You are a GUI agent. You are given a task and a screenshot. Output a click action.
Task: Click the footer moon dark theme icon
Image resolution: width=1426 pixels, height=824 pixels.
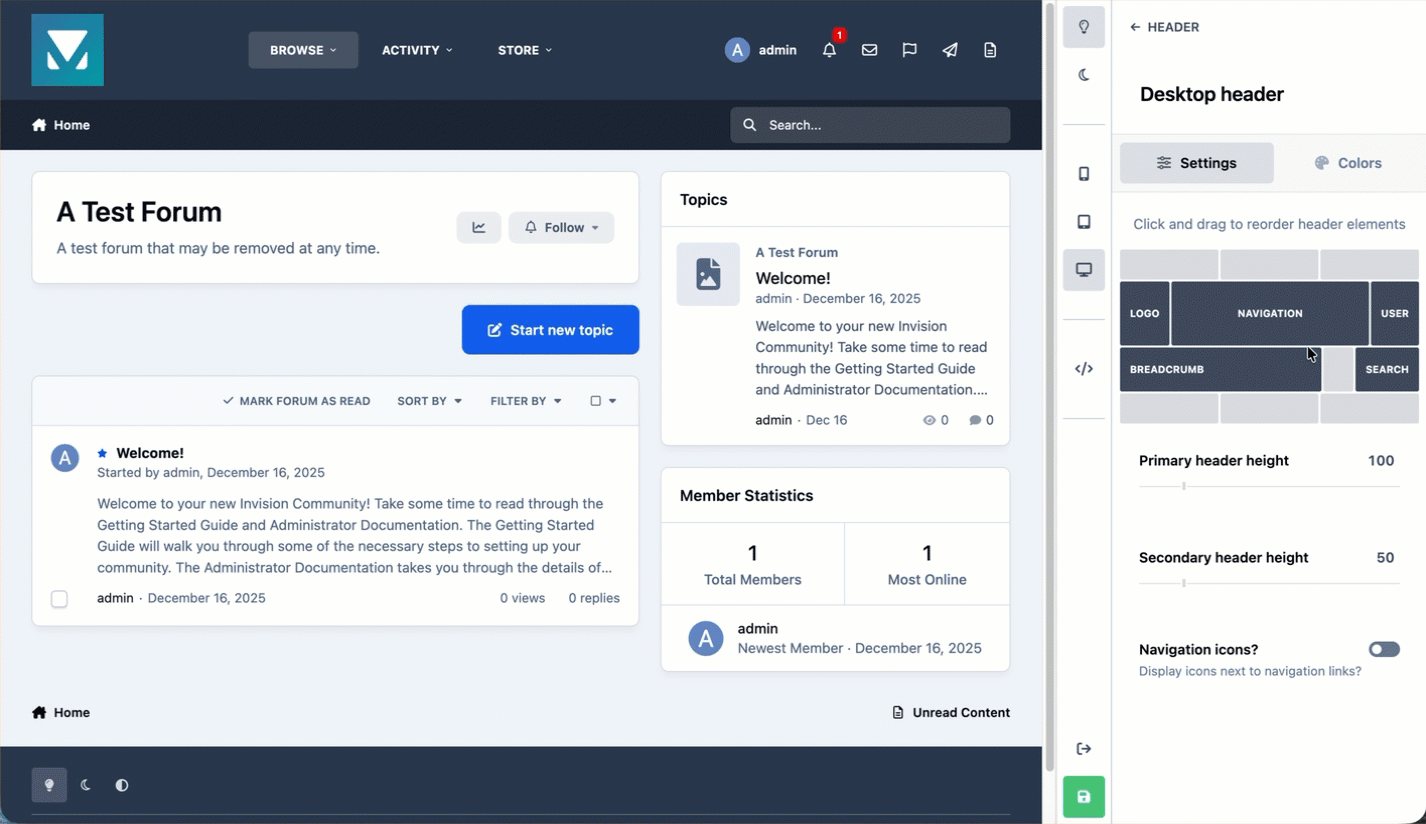[86, 785]
